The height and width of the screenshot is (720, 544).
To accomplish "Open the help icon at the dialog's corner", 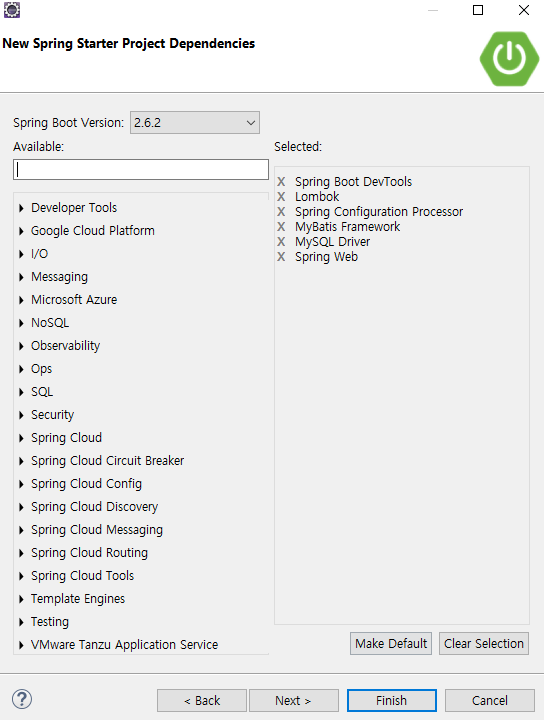I will [x=22, y=699].
